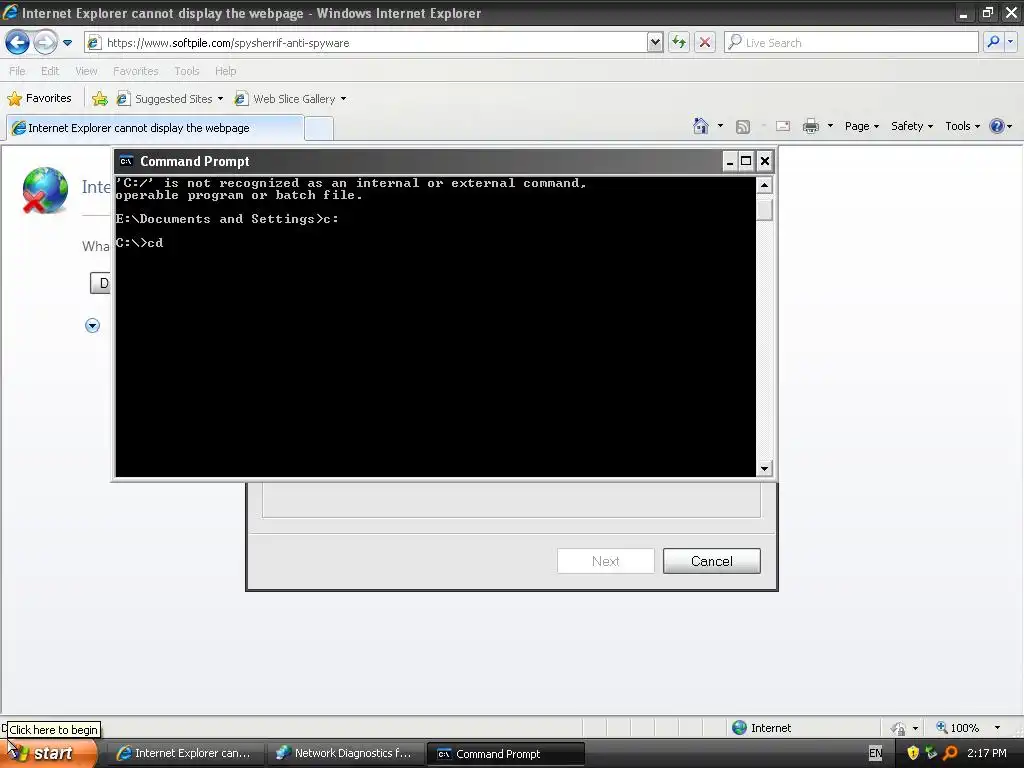The image size is (1024, 768).
Task: Click the search magnifier button
Action: tap(993, 42)
